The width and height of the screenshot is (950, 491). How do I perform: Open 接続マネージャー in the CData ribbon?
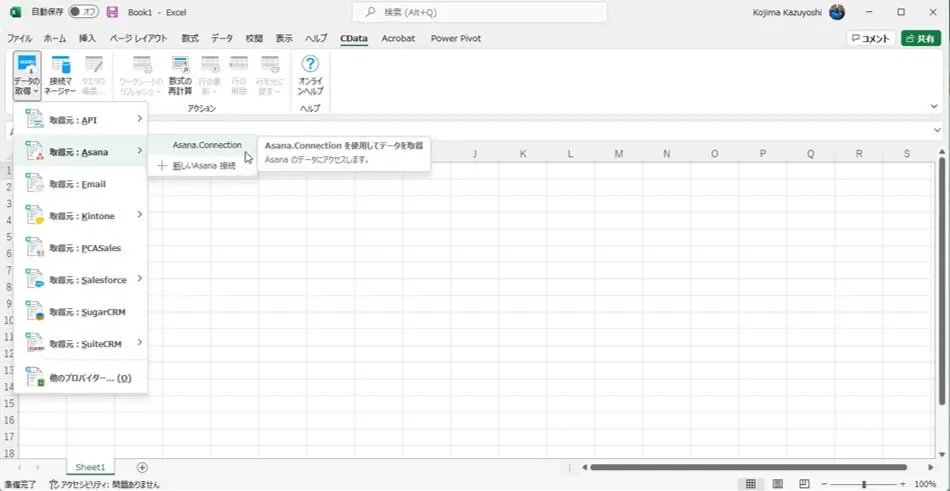click(x=61, y=75)
